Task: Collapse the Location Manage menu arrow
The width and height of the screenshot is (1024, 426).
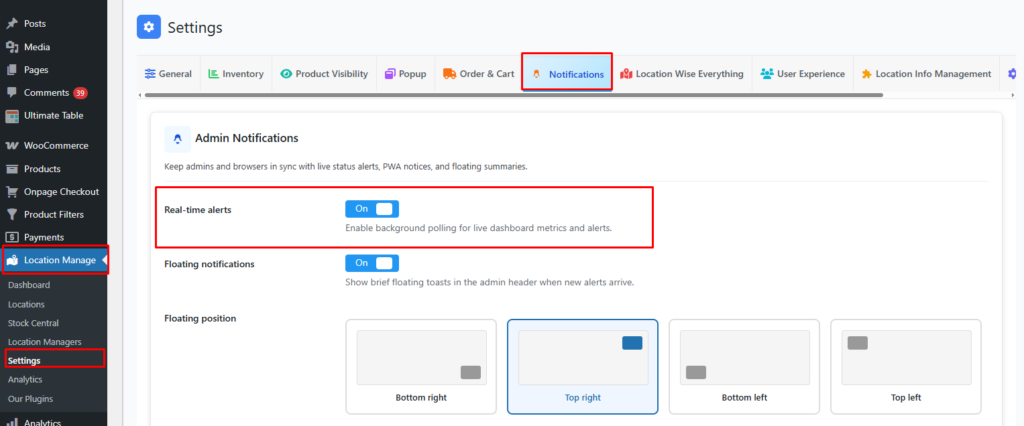Action: coord(103,261)
